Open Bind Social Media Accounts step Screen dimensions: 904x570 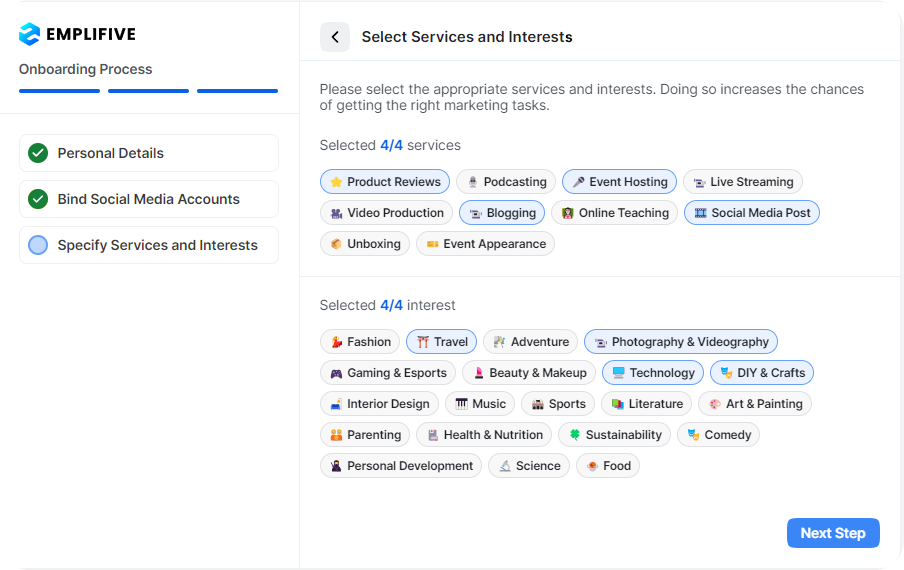tap(148, 199)
